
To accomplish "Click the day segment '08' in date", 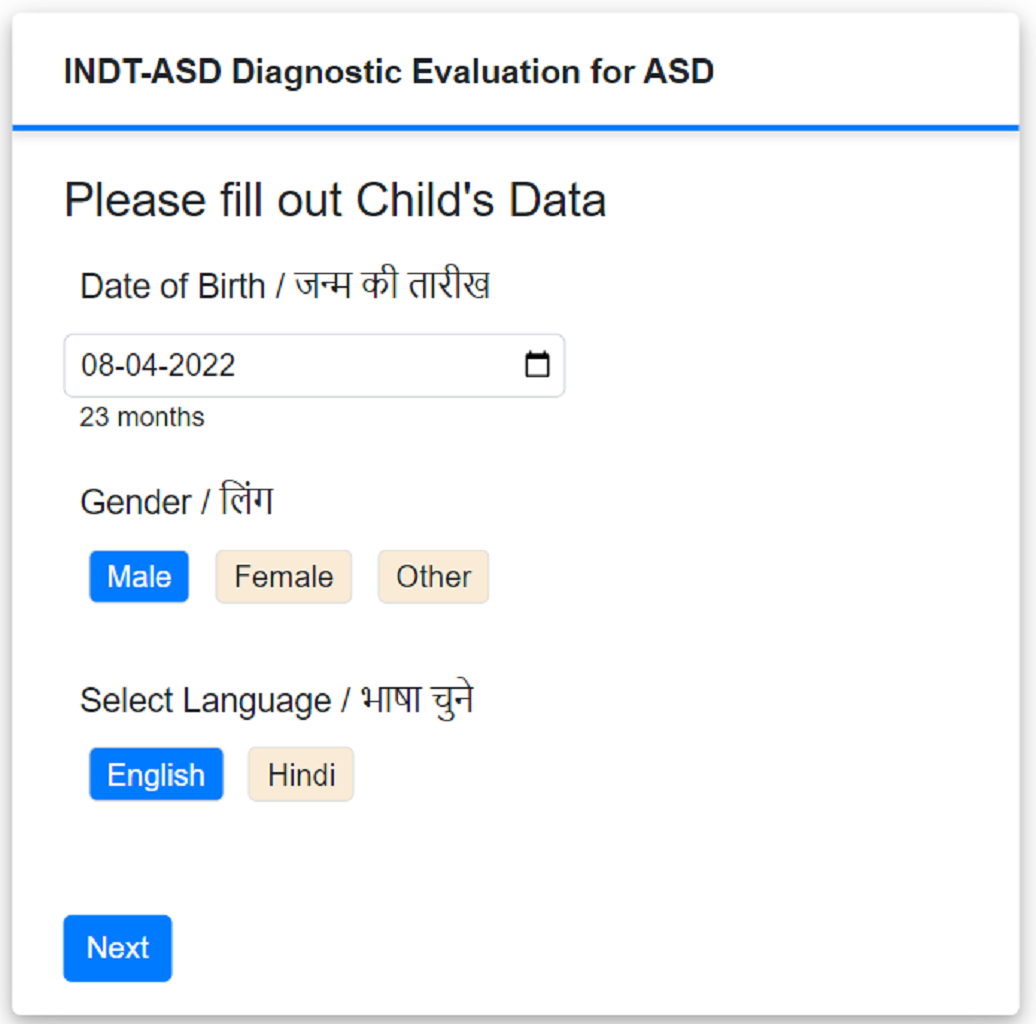I will click(x=96, y=365).
